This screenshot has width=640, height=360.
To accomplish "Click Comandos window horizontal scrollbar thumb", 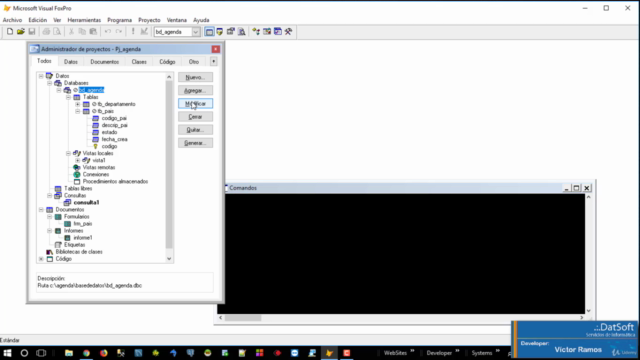I will pyautogui.click(x=243, y=318).
